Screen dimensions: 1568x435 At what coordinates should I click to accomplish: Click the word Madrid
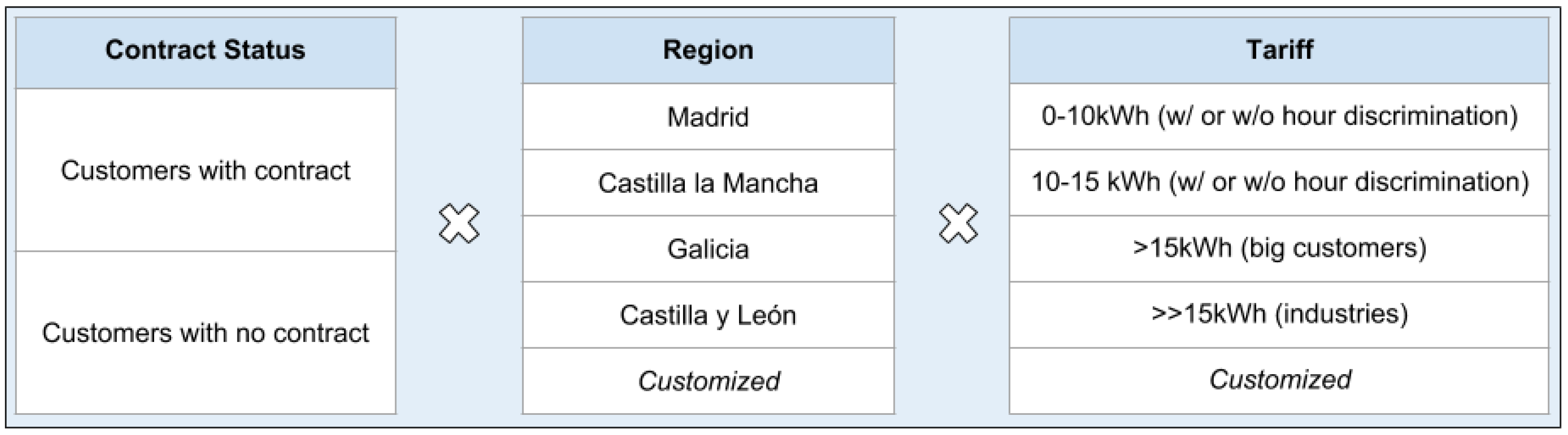(708, 117)
